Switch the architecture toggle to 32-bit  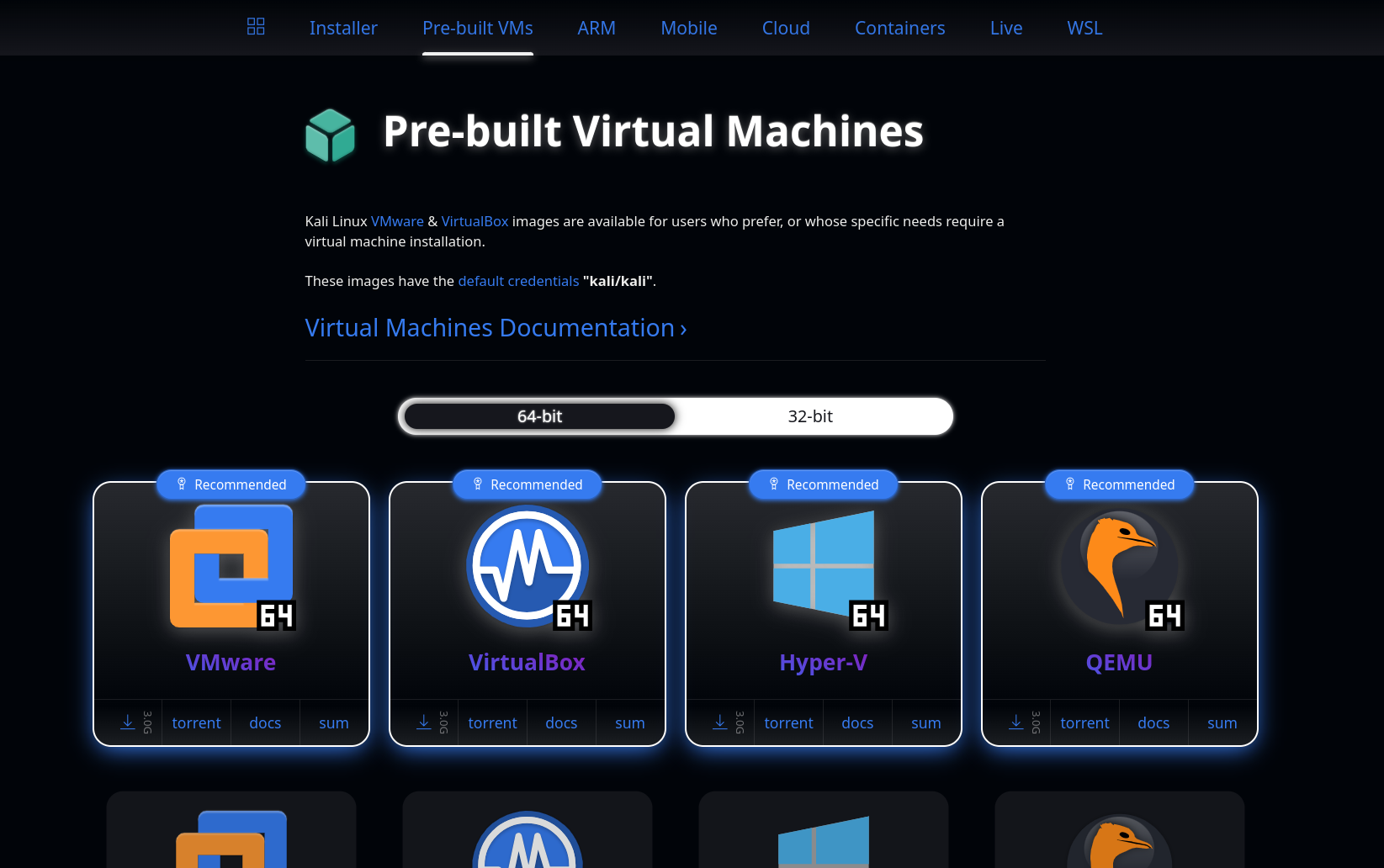810,415
